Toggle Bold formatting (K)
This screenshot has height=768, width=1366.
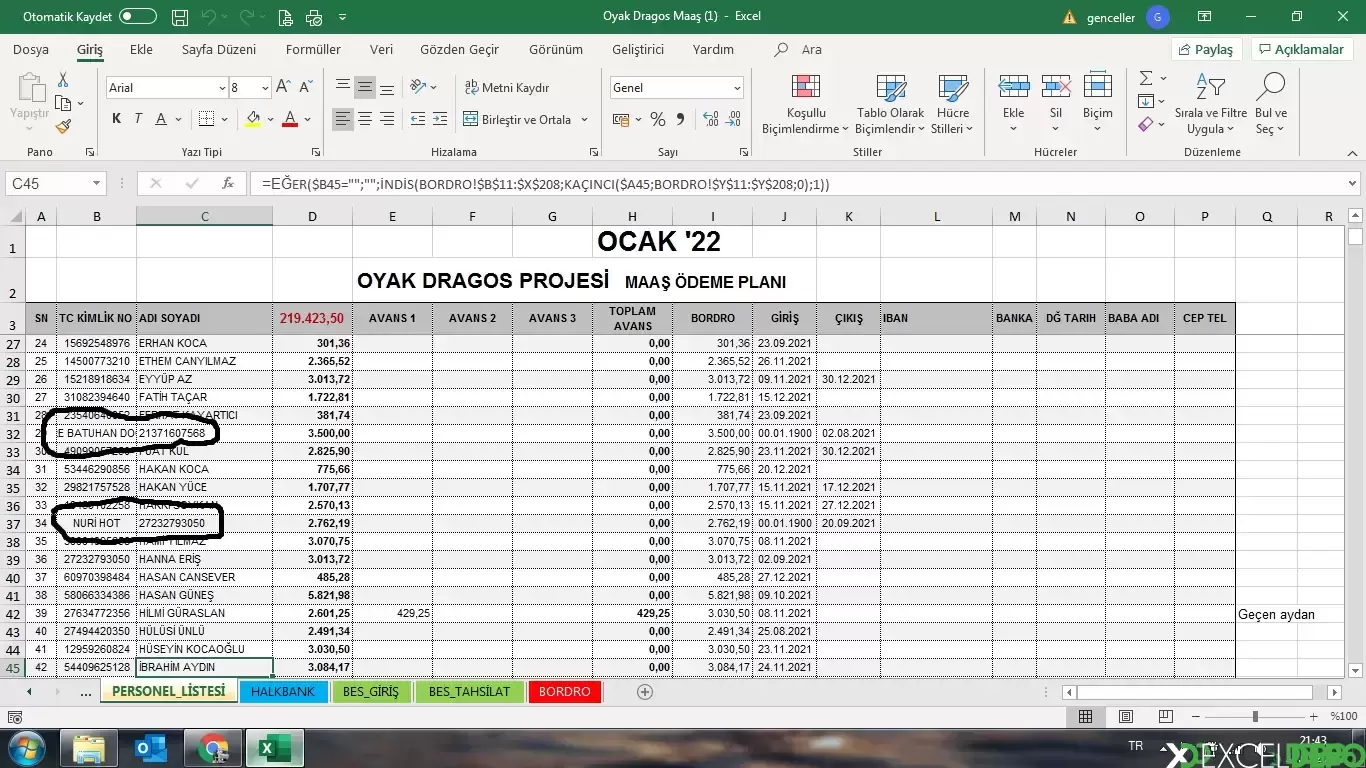point(116,119)
